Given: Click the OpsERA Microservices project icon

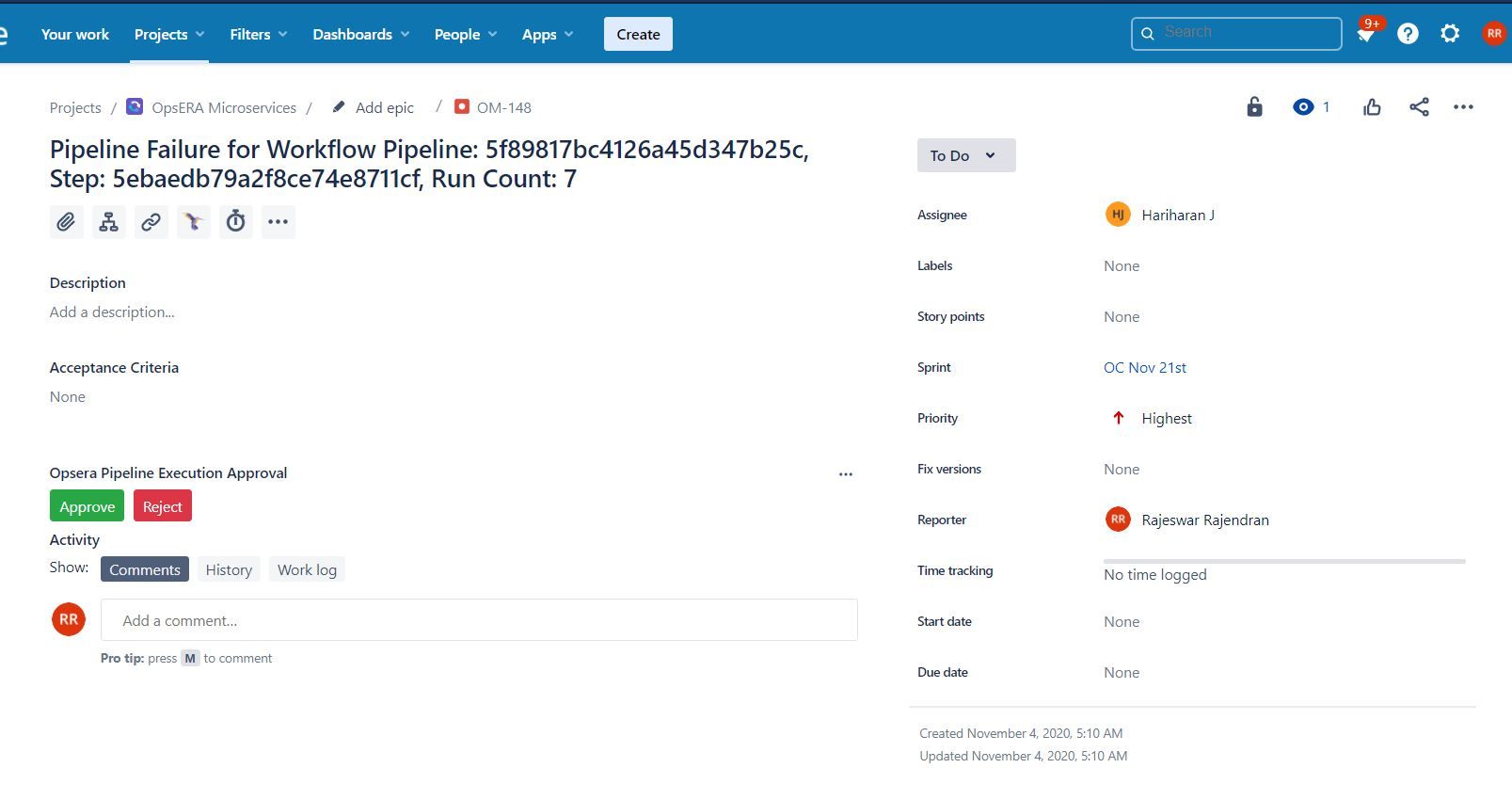Looking at the screenshot, I should 135,106.
